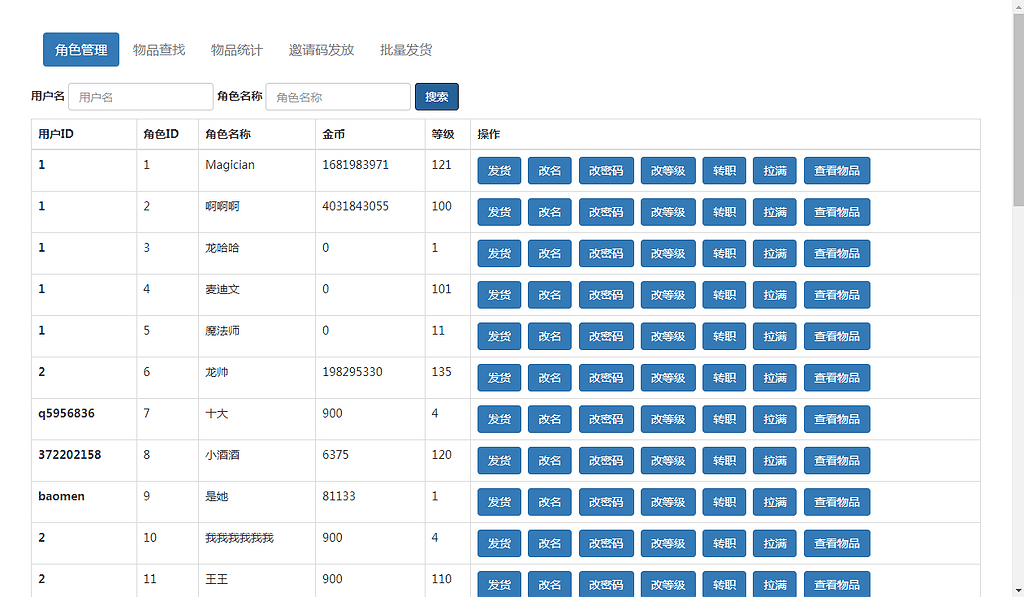
Task: Click 改等级 for character 麦迪文
Action: coord(668,295)
